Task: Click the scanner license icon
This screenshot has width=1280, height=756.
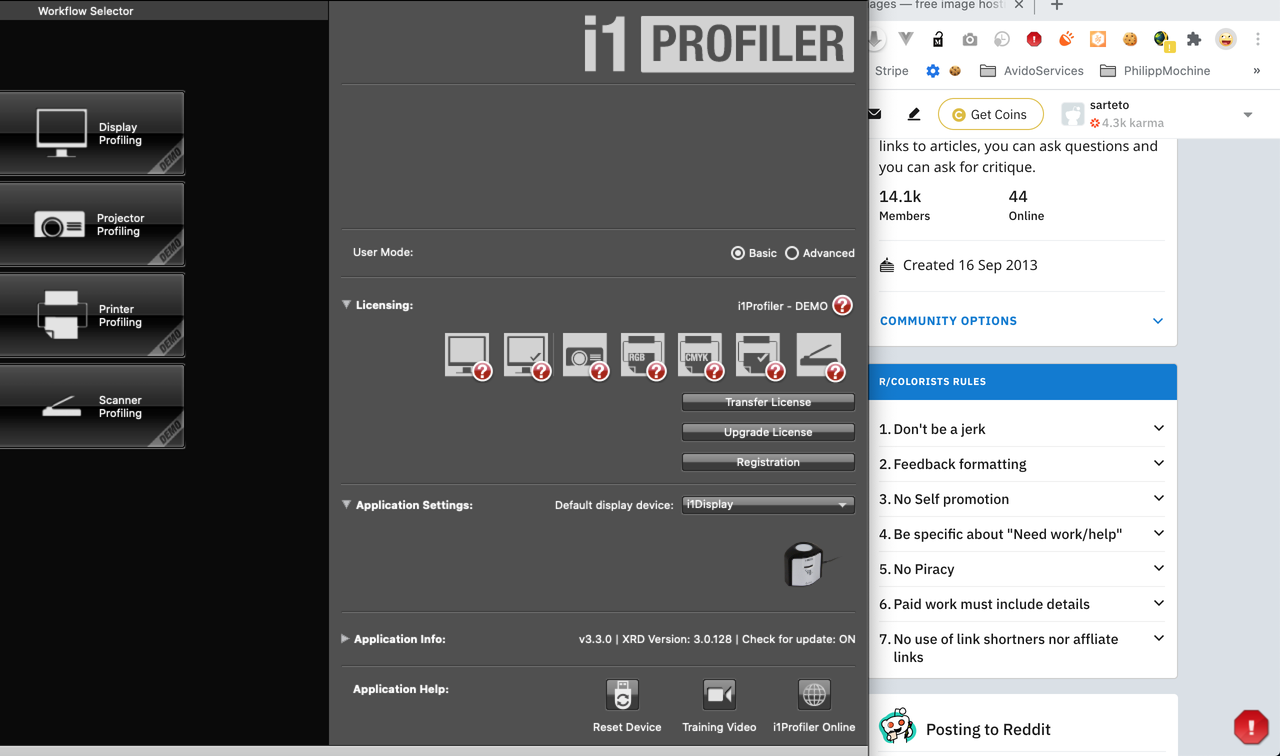Action: point(819,355)
